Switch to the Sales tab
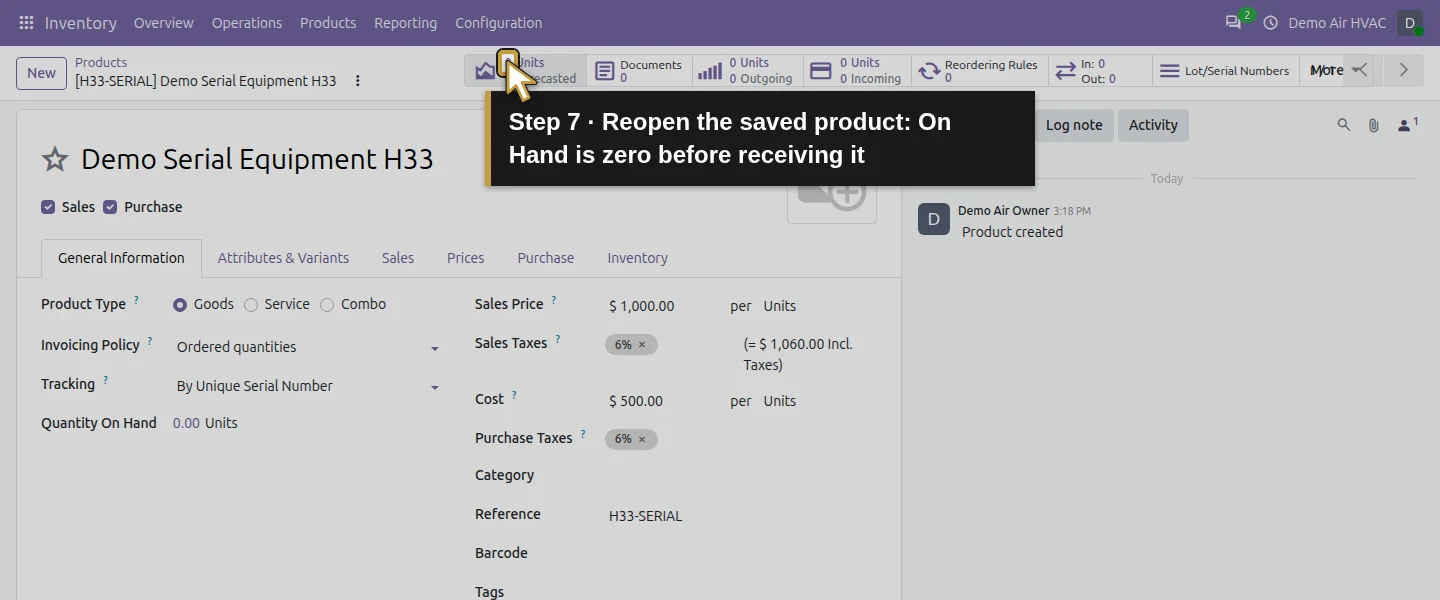 tap(398, 258)
